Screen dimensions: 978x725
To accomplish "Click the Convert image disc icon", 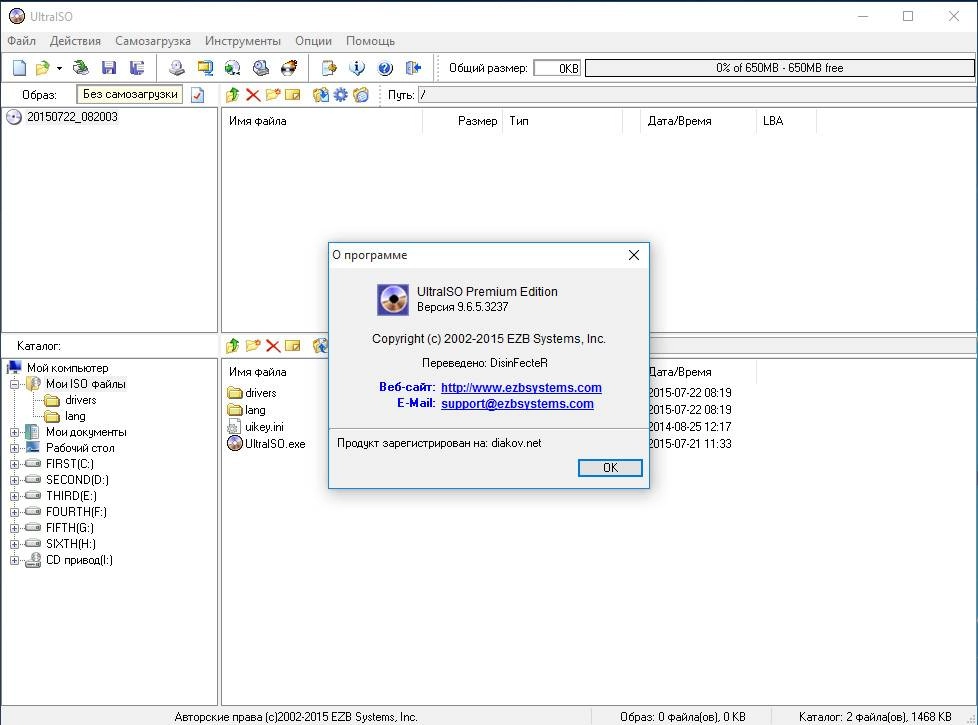I will 232,67.
